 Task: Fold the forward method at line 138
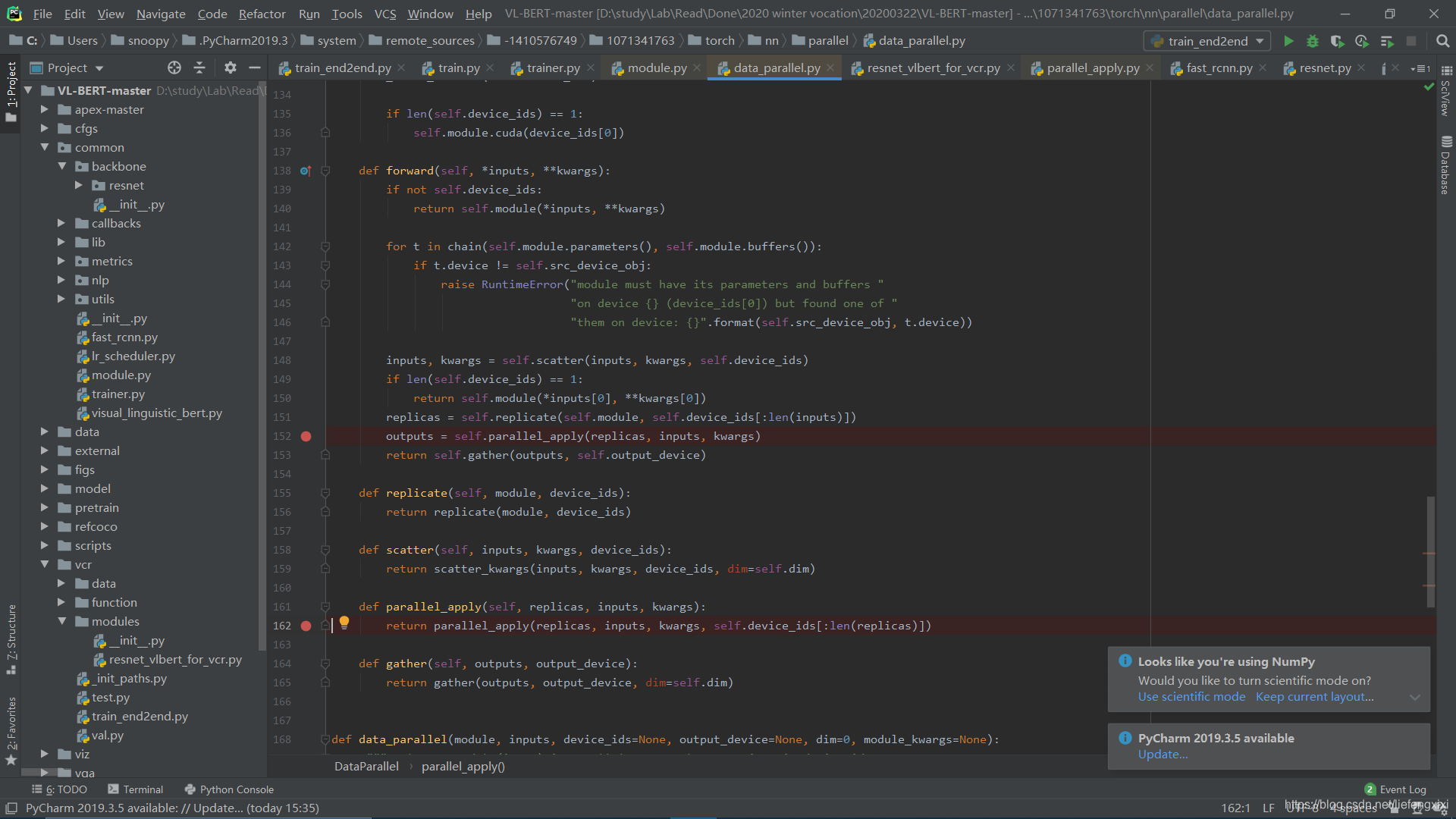tap(325, 171)
